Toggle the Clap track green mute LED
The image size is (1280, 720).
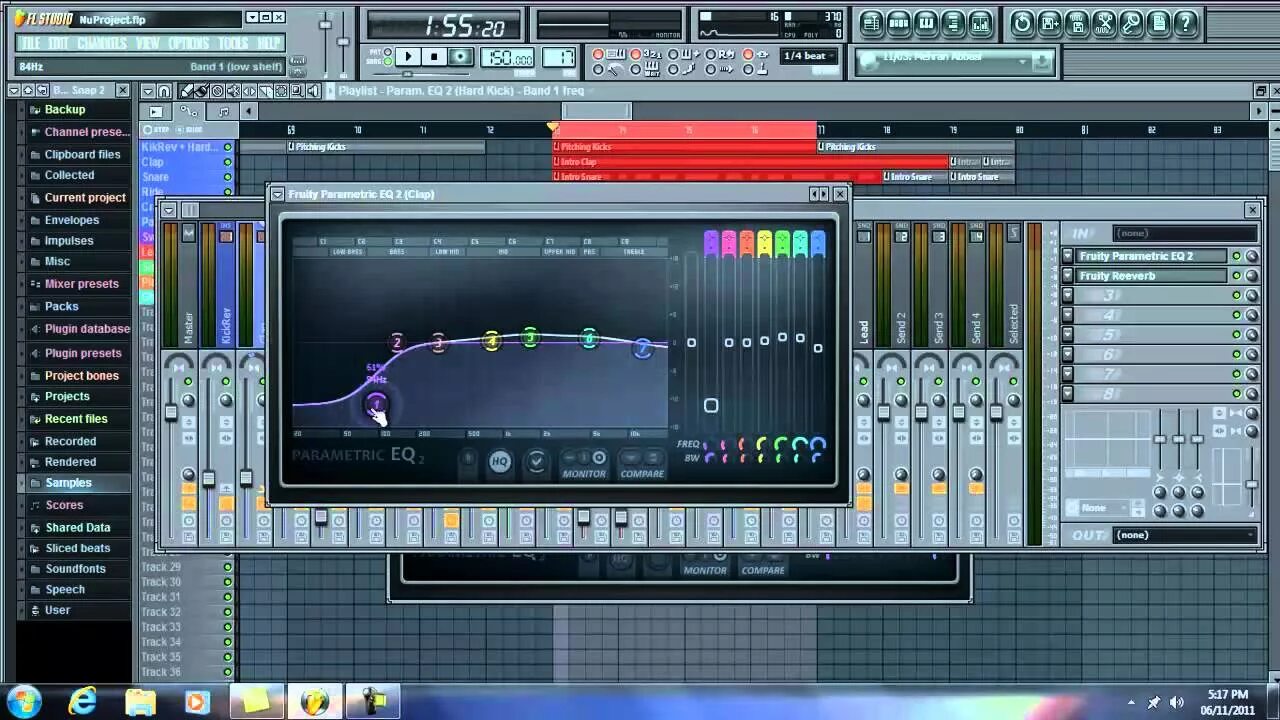[x=227, y=162]
